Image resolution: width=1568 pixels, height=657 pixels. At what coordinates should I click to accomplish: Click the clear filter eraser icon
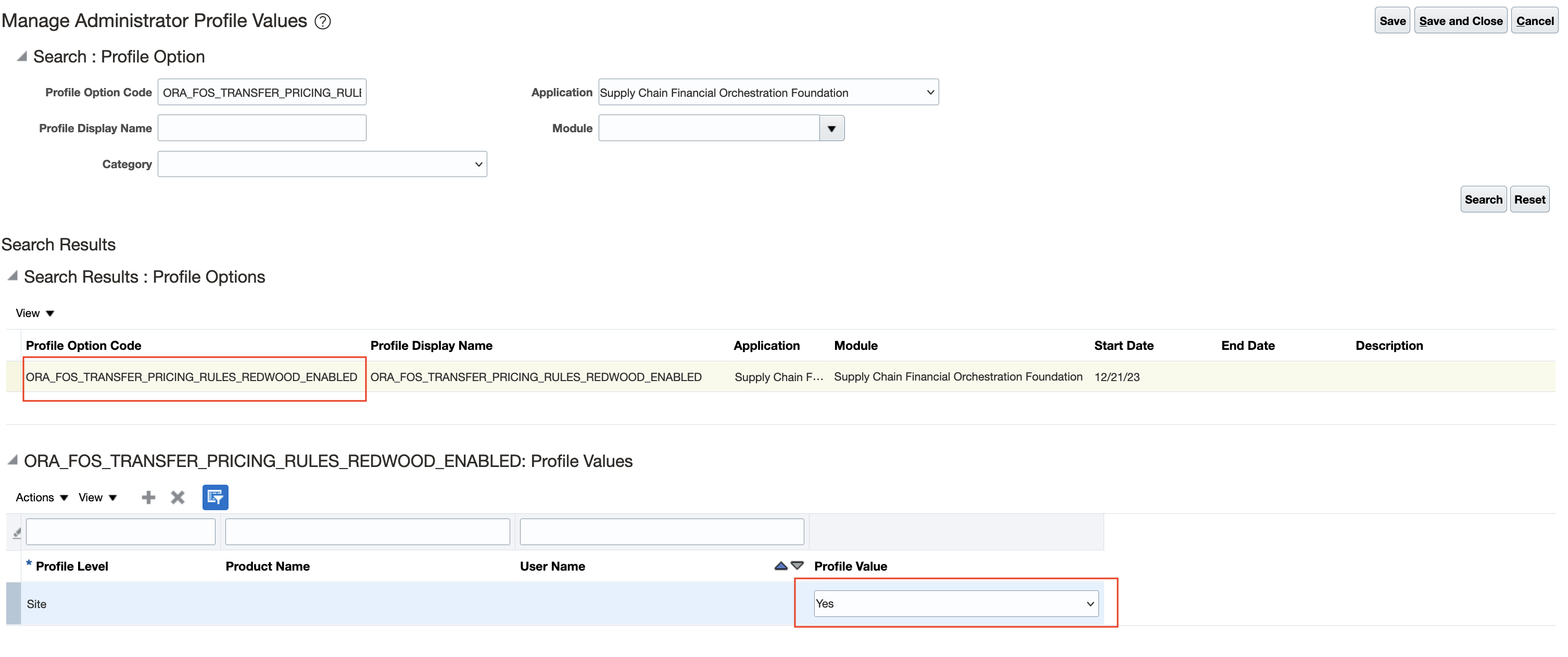click(17, 533)
